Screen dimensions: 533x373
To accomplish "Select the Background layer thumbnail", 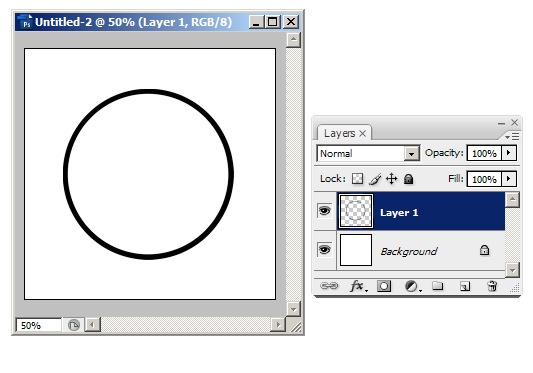I will pyautogui.click(x=356, y=250).
